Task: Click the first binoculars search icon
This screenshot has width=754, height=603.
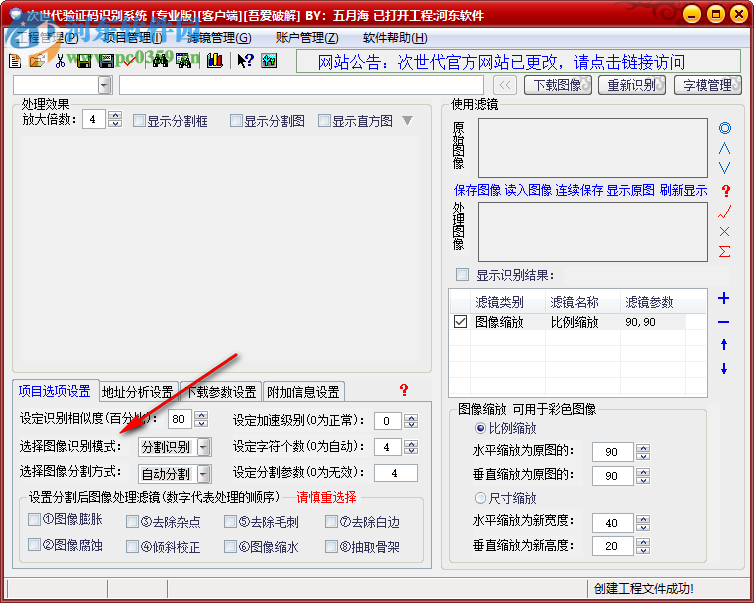Action: pyautogui.click(x=161, y=61)
